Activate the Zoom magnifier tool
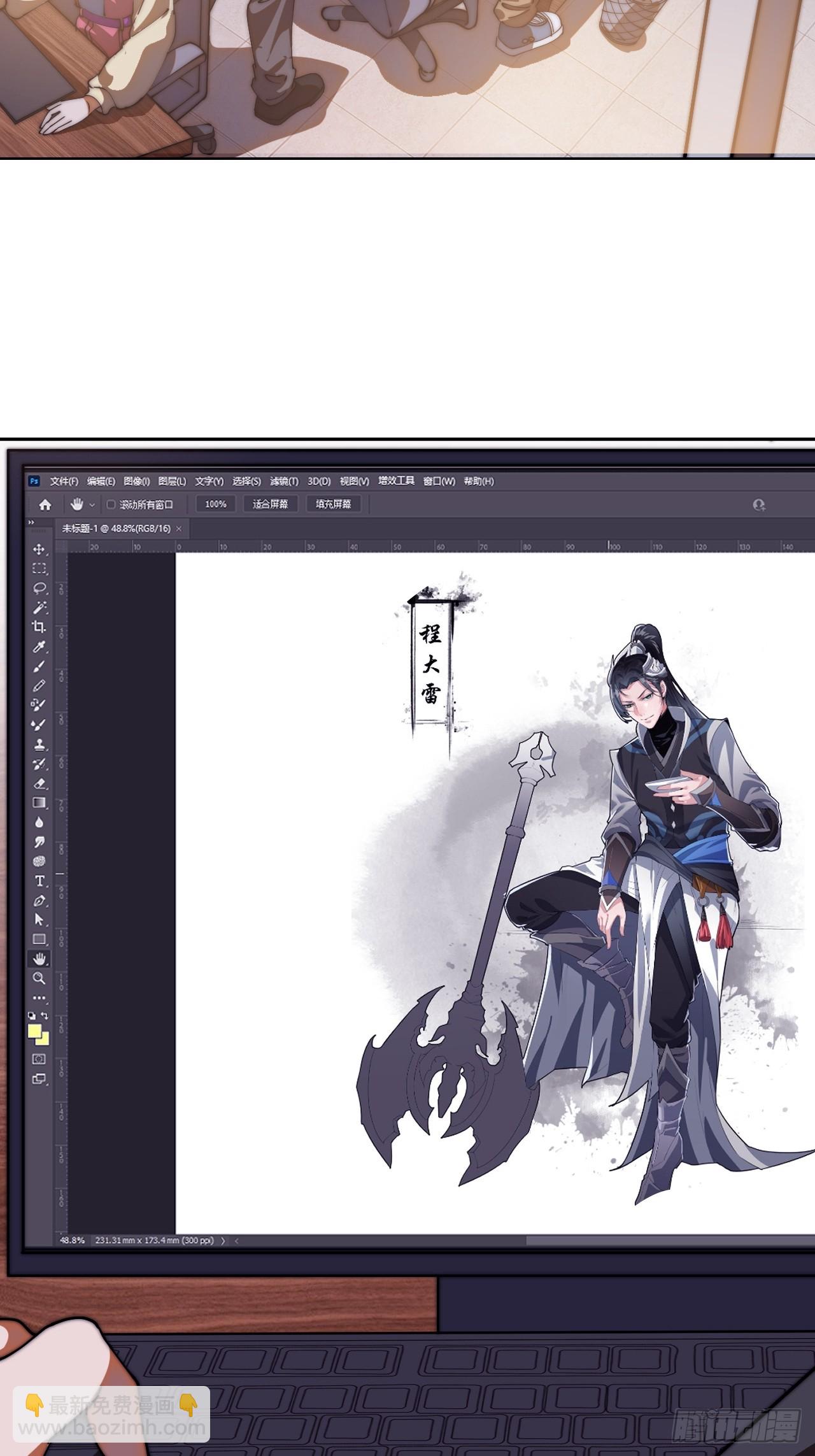The image size is (815, 1456). click(x=39, y=978)
